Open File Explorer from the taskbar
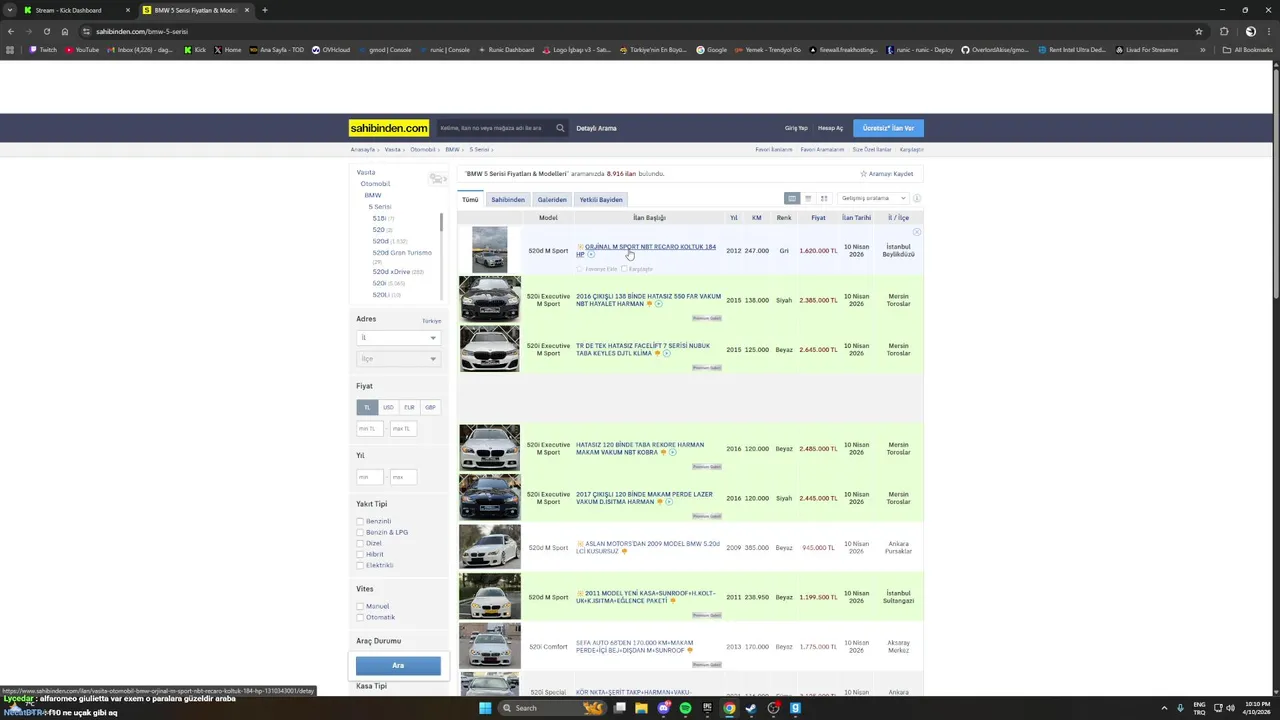The image size is (1280, 720). [641, 708]
